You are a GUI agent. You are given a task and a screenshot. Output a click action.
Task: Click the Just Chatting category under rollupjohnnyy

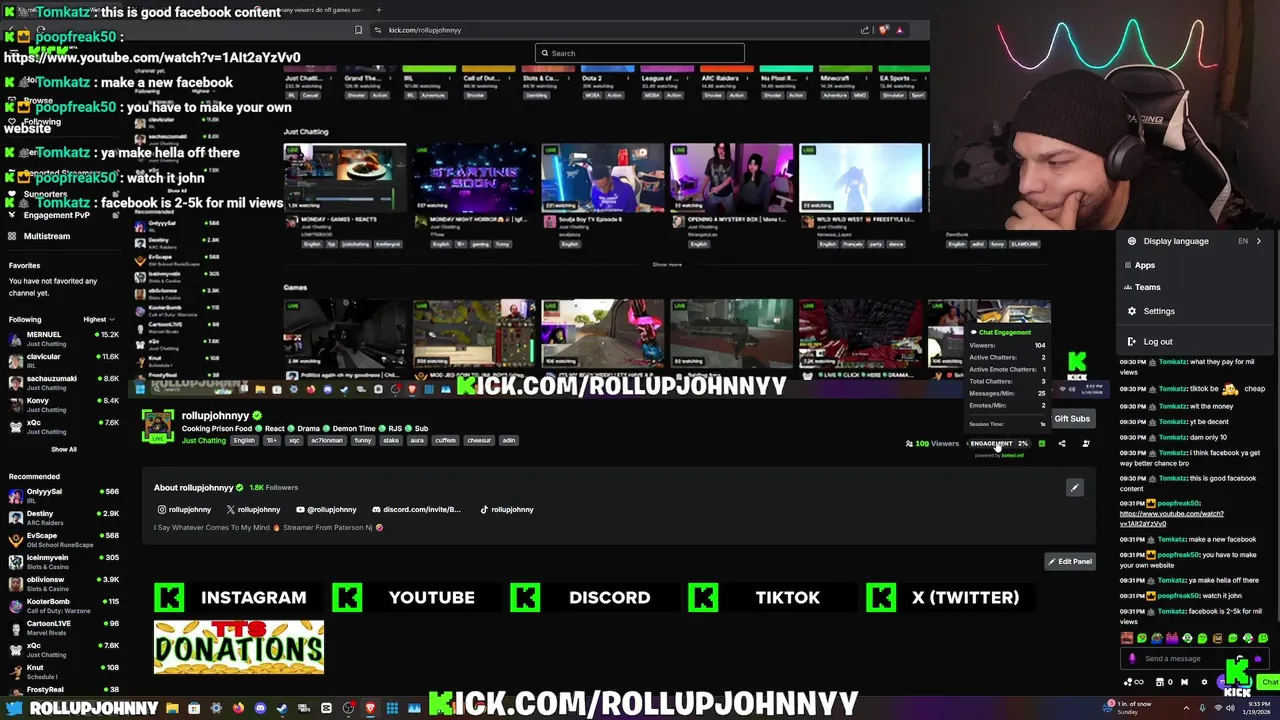coord(203,441)
